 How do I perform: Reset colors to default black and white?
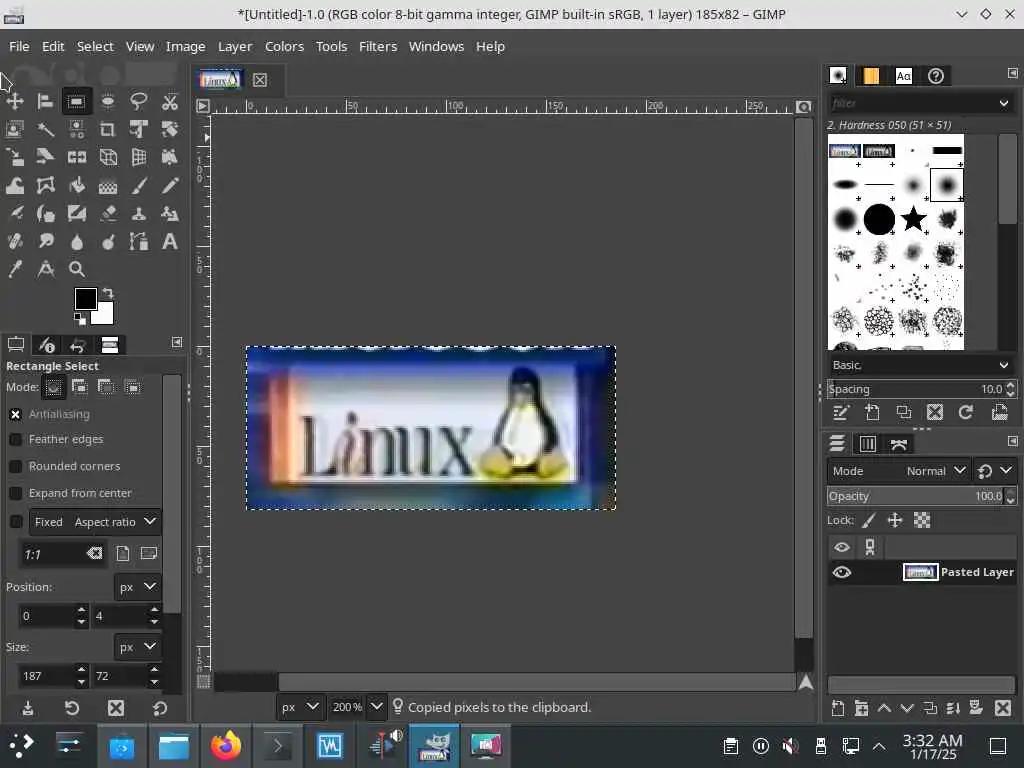[x=79, y=319]
